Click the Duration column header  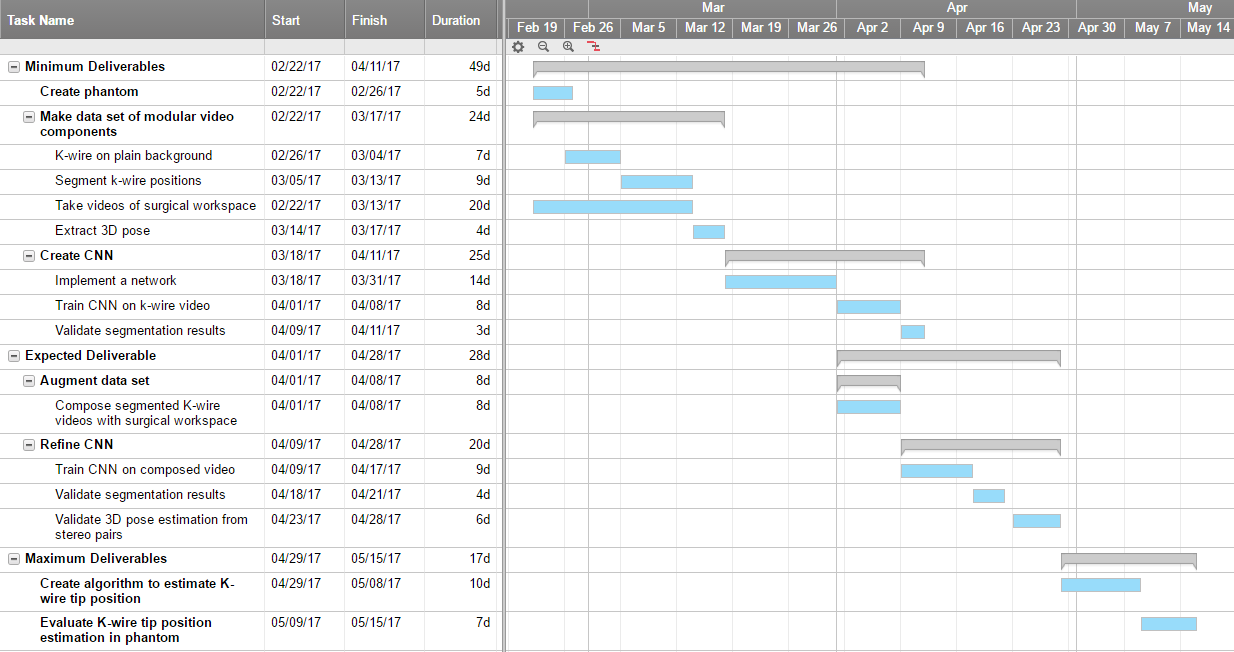point(456,20)
